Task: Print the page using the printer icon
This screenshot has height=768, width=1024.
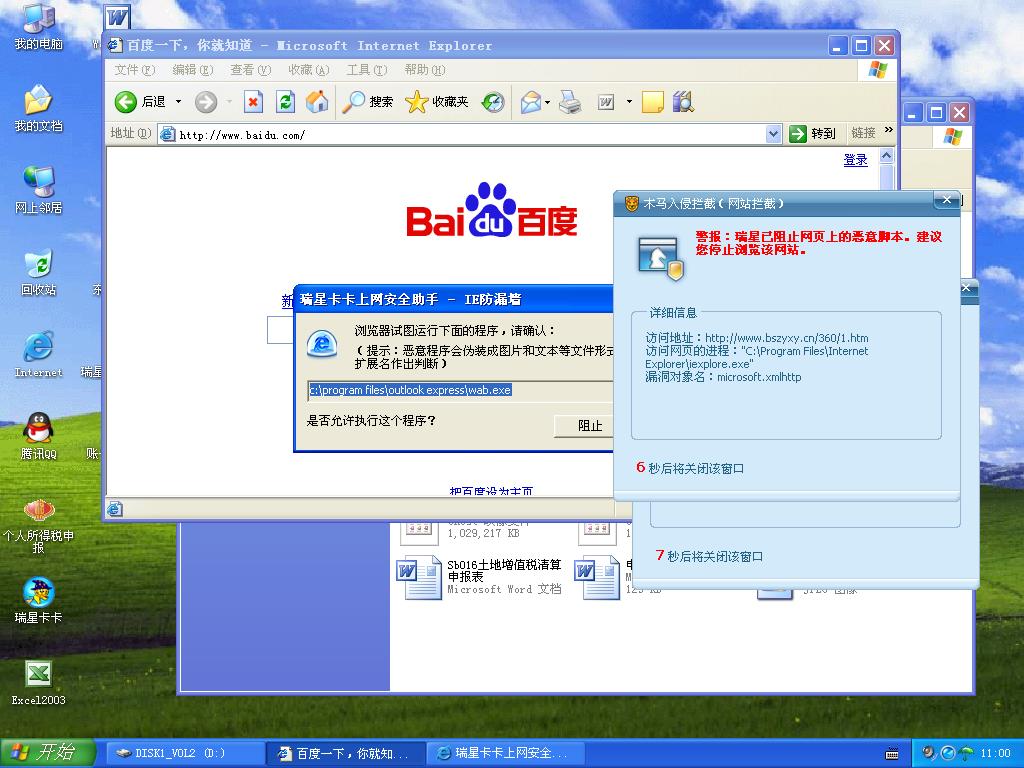Action: [x=569, y=102]
